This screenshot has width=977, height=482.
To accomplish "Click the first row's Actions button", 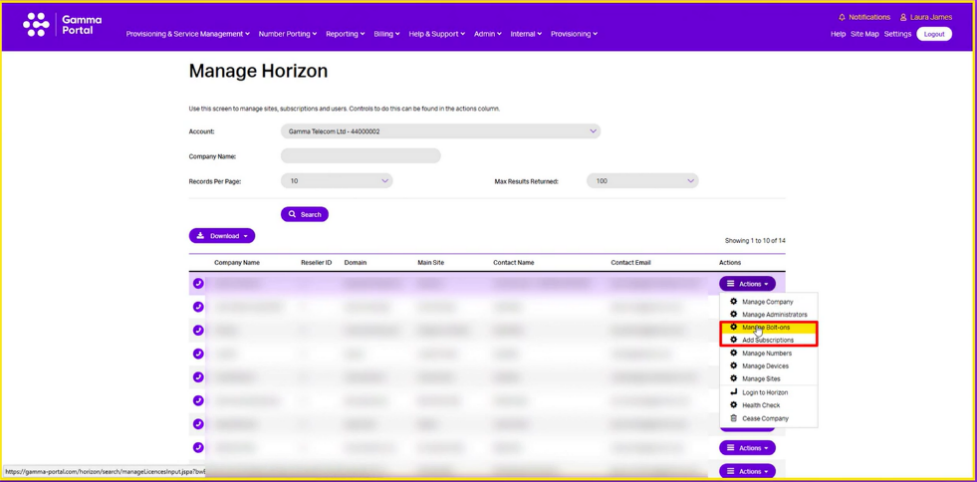I will pos(747,284).
